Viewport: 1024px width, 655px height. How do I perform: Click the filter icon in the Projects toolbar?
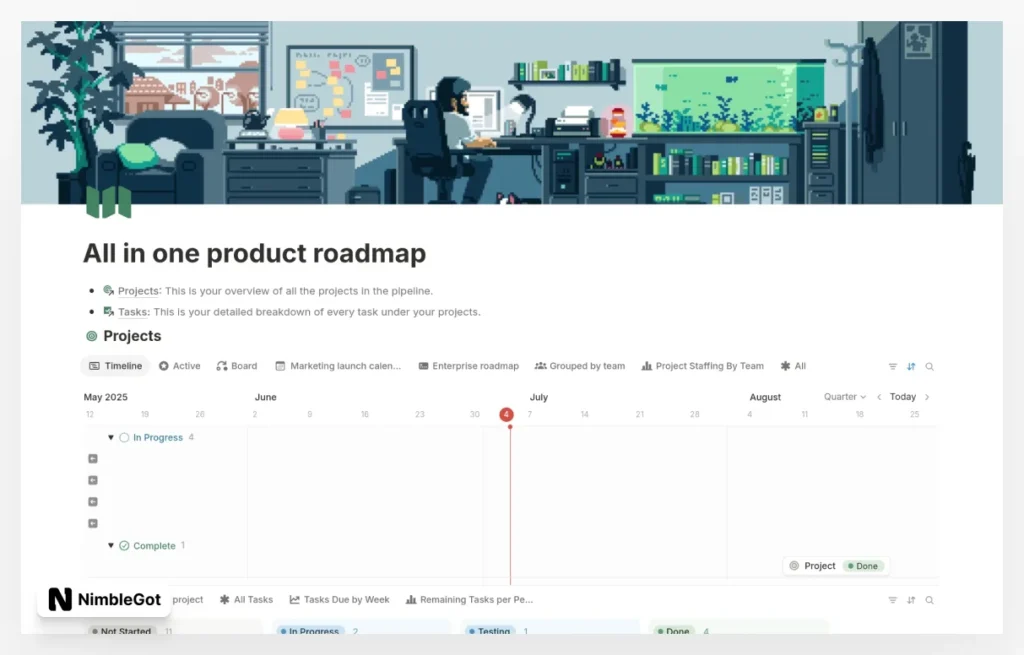(893, 366)
